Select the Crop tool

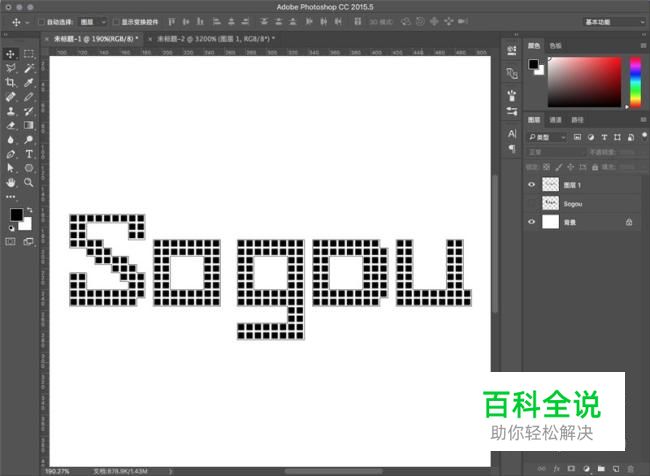click(x=10, y=83)
